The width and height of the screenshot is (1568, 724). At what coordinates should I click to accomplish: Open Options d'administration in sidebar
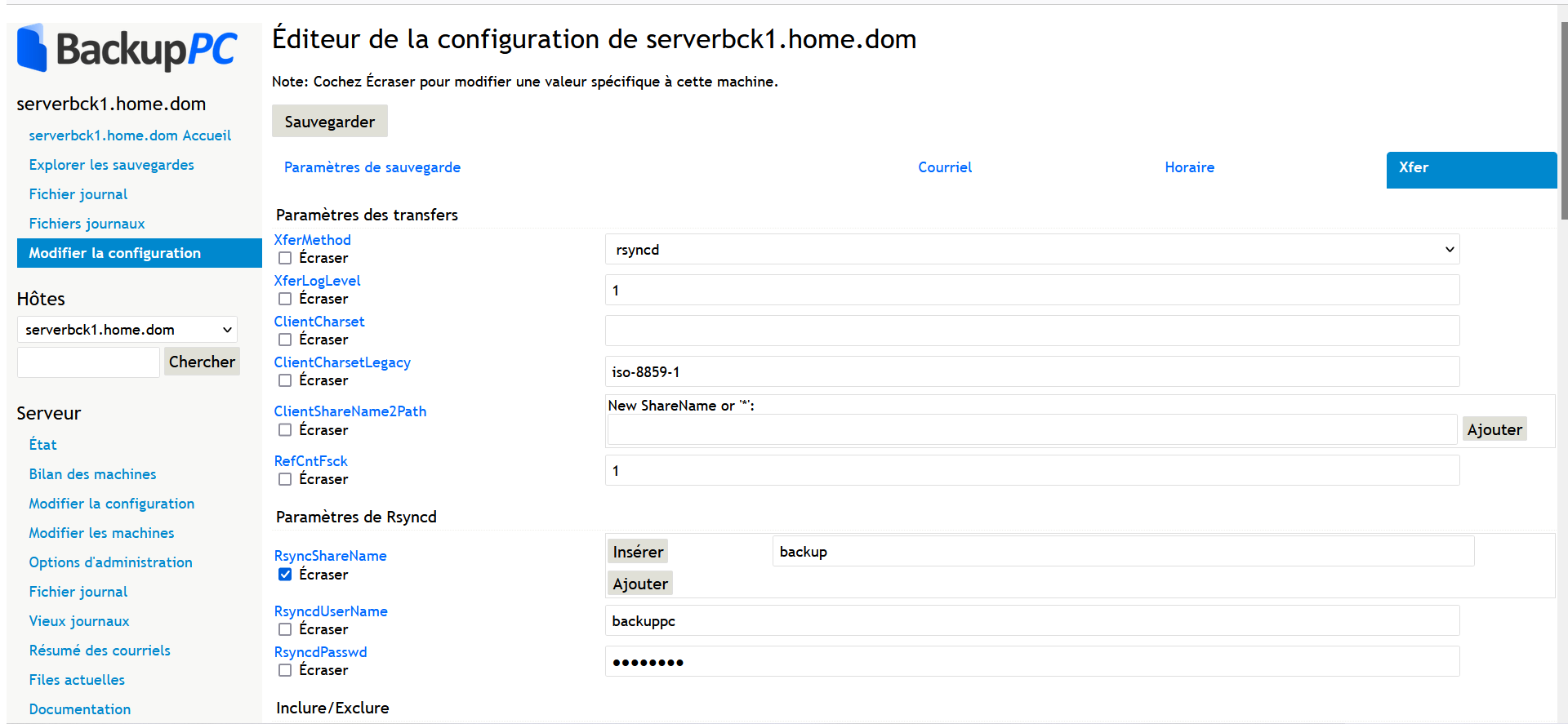pos(111,562)
